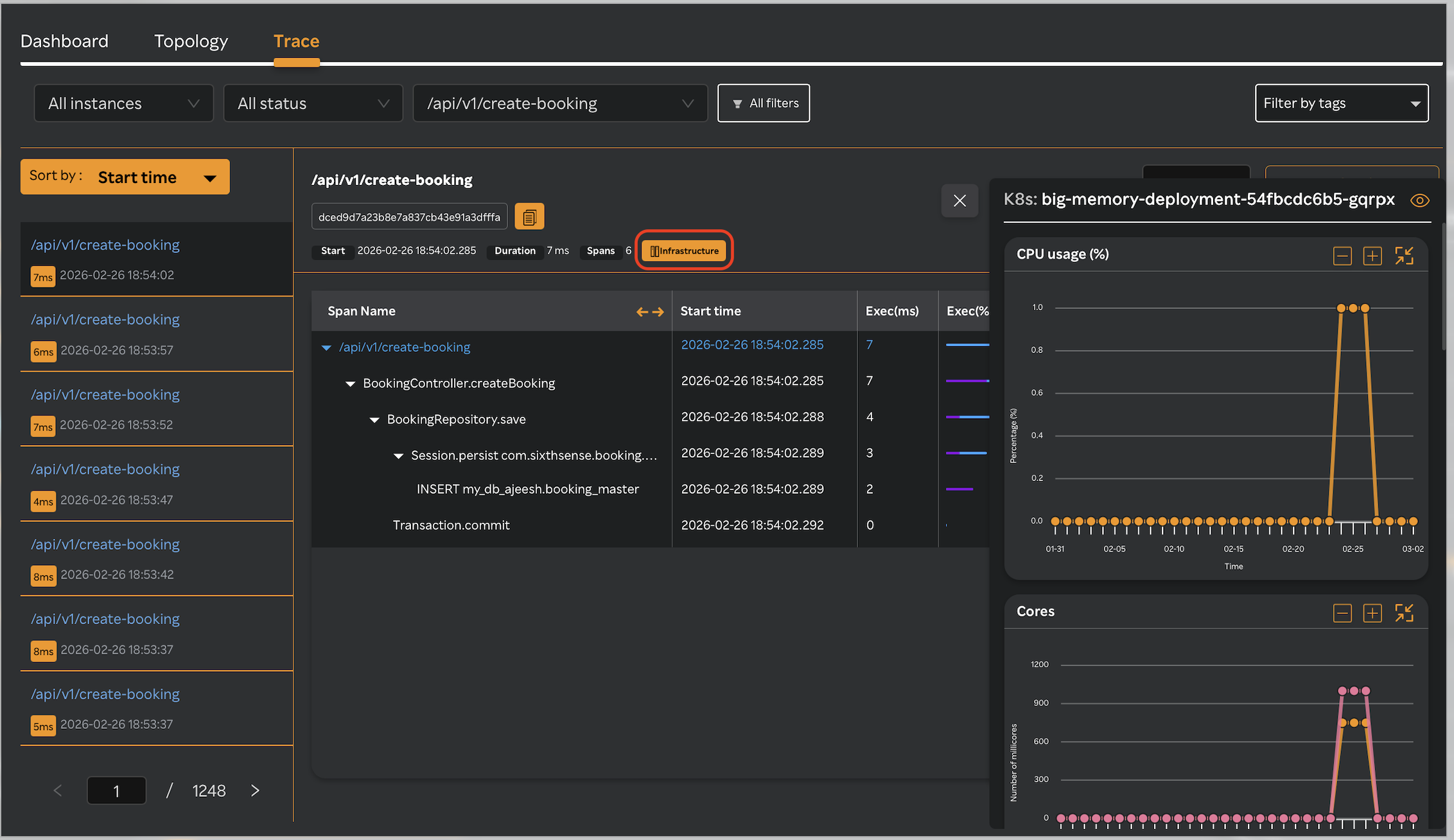This screenshot has width=1454, height=840.
Task: Open the Sort by Start time dropdown
Action: 125,177
